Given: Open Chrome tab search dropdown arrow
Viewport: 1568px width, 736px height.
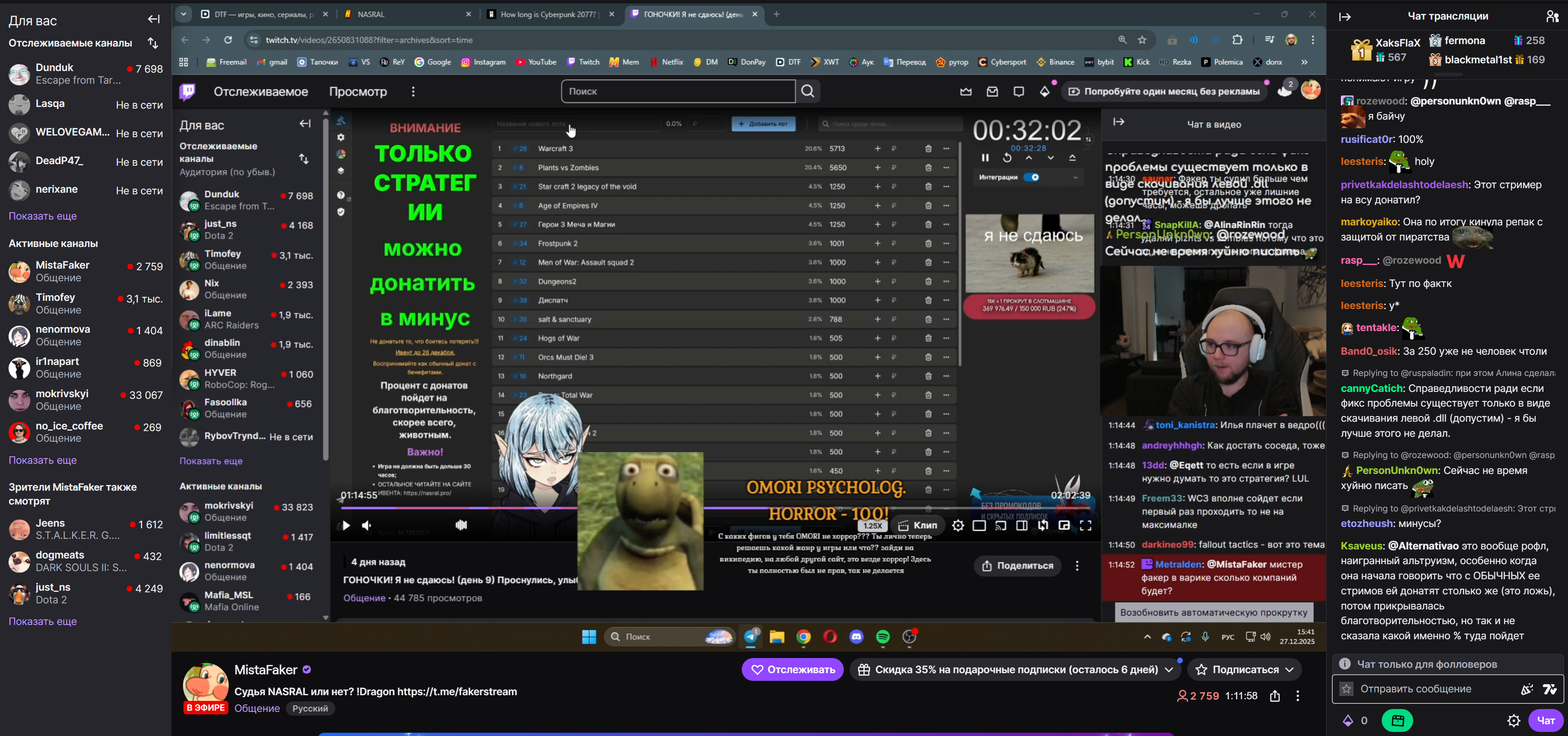Looking at the screenshot, I should 183,14.
